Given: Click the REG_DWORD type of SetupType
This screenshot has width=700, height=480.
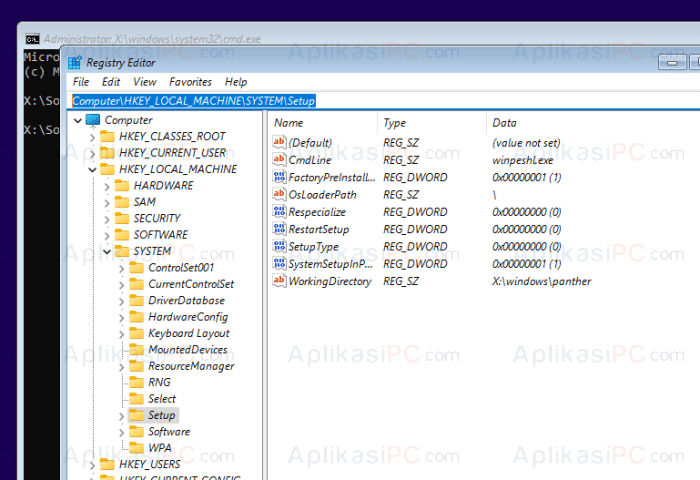Looking at the screenshot, I should [415, 246].
